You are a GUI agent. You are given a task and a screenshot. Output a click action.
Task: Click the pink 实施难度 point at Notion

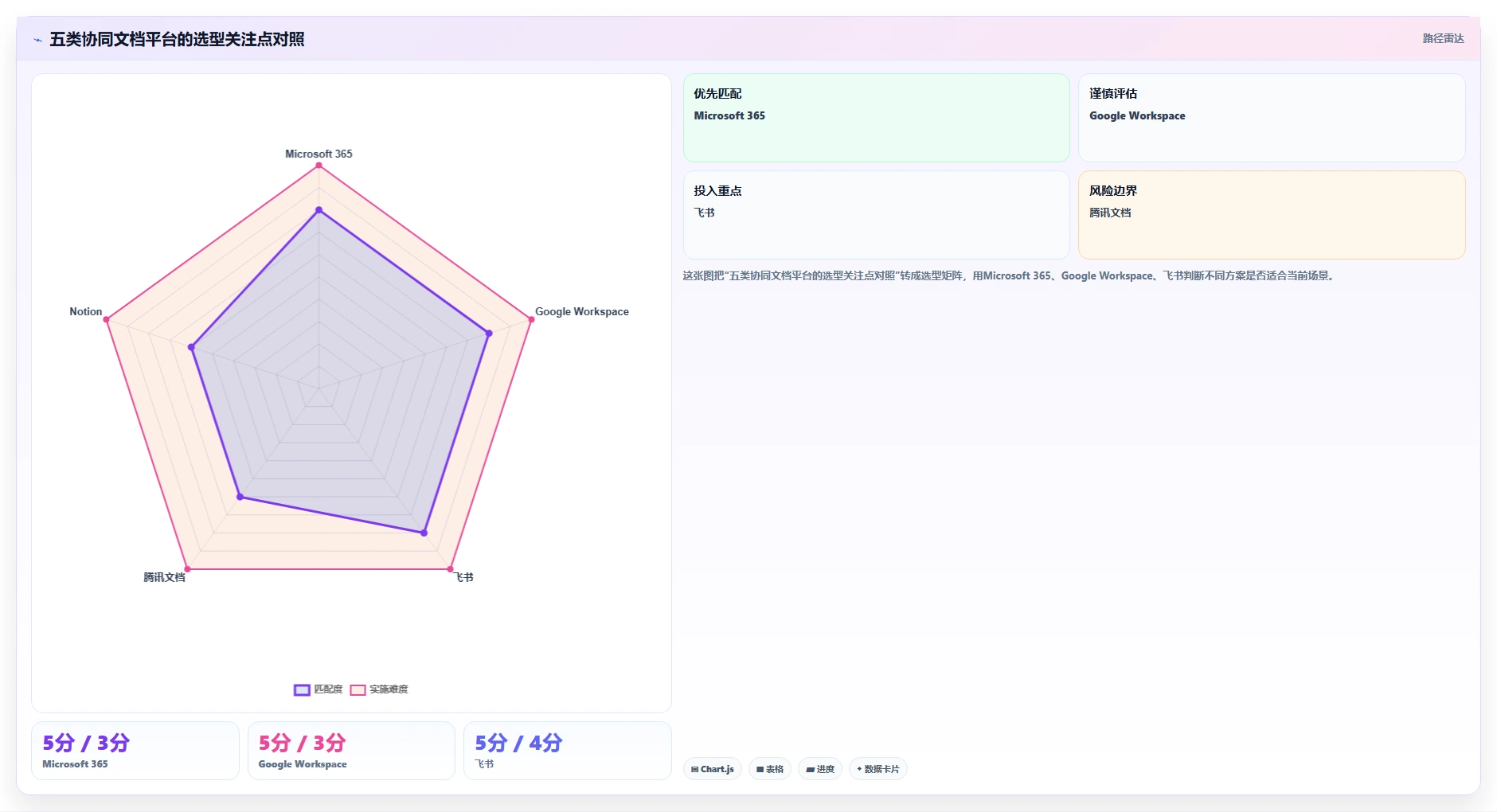click(106, 319)
